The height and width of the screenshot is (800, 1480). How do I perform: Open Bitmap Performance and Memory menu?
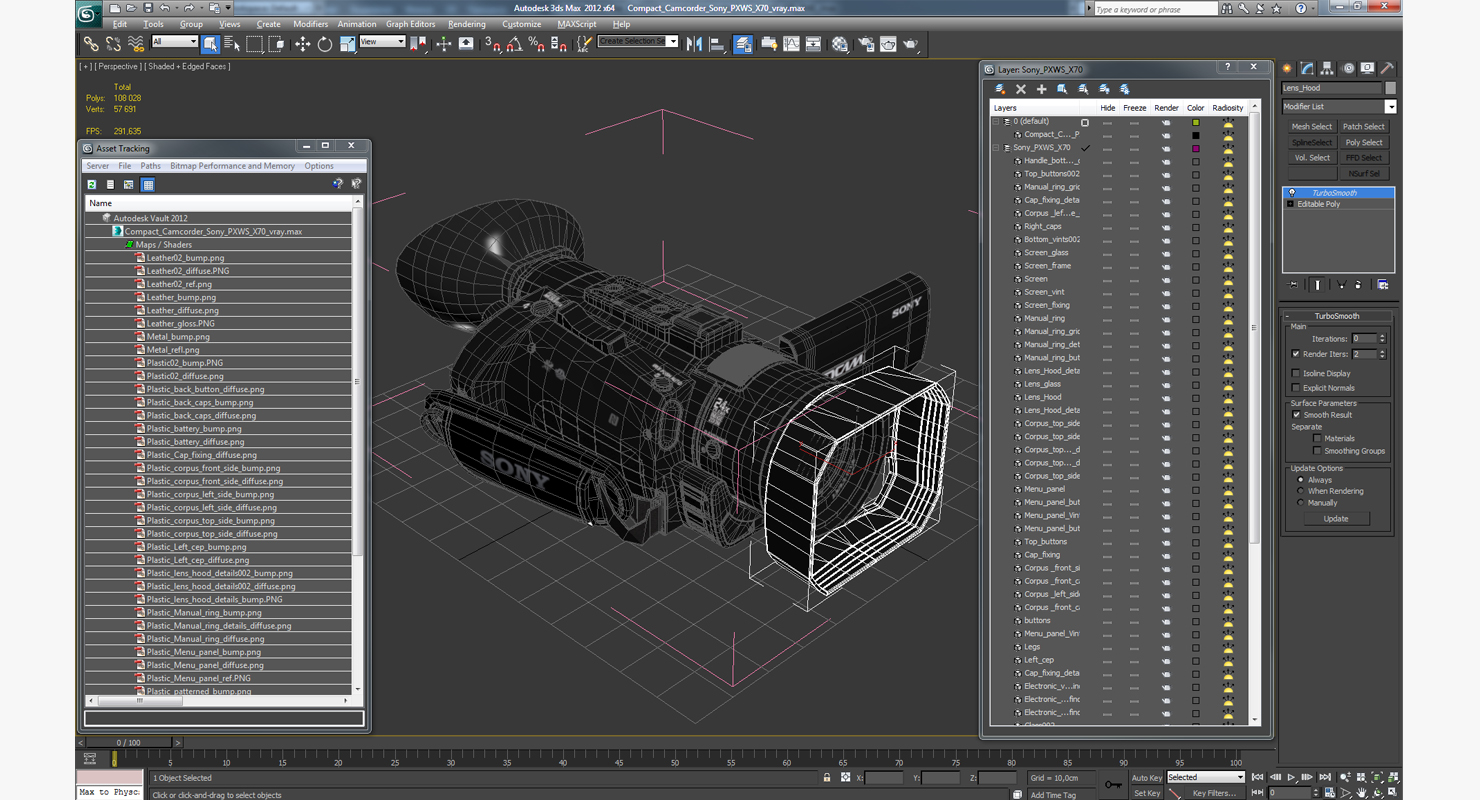(232, 166)
